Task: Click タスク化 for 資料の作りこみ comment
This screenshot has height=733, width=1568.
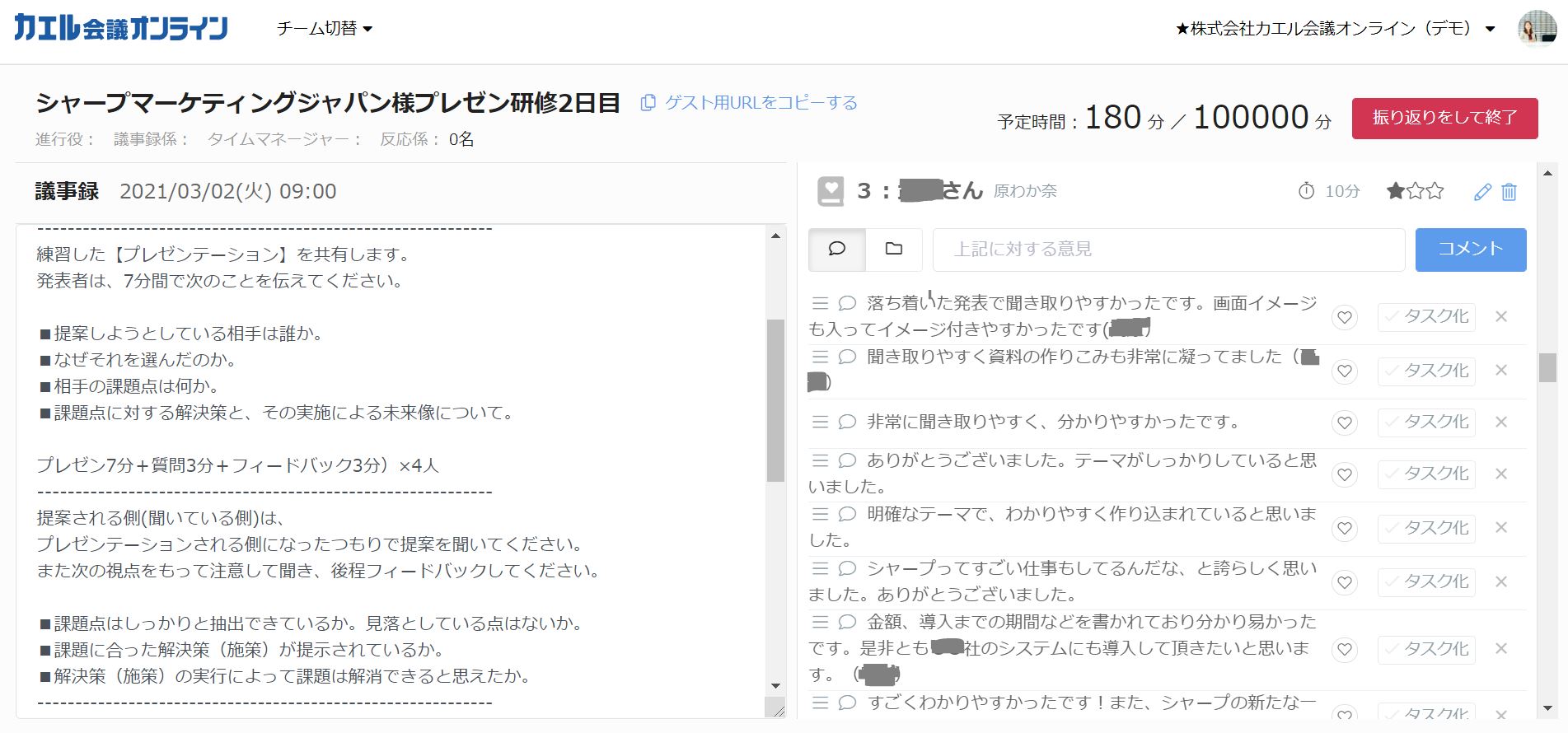Action: point(1426,371)
